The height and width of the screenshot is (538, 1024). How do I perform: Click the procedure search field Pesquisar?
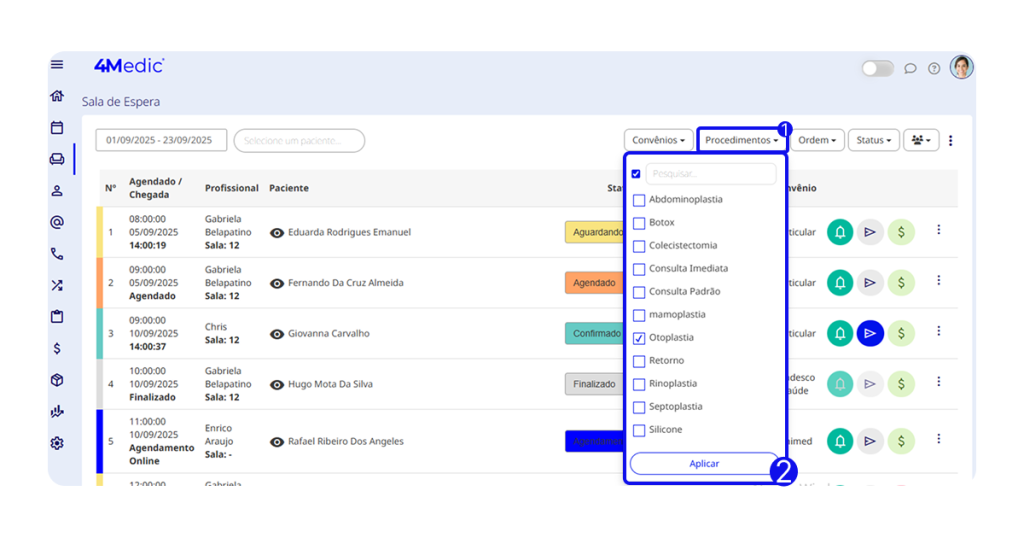tap(710, 174)
